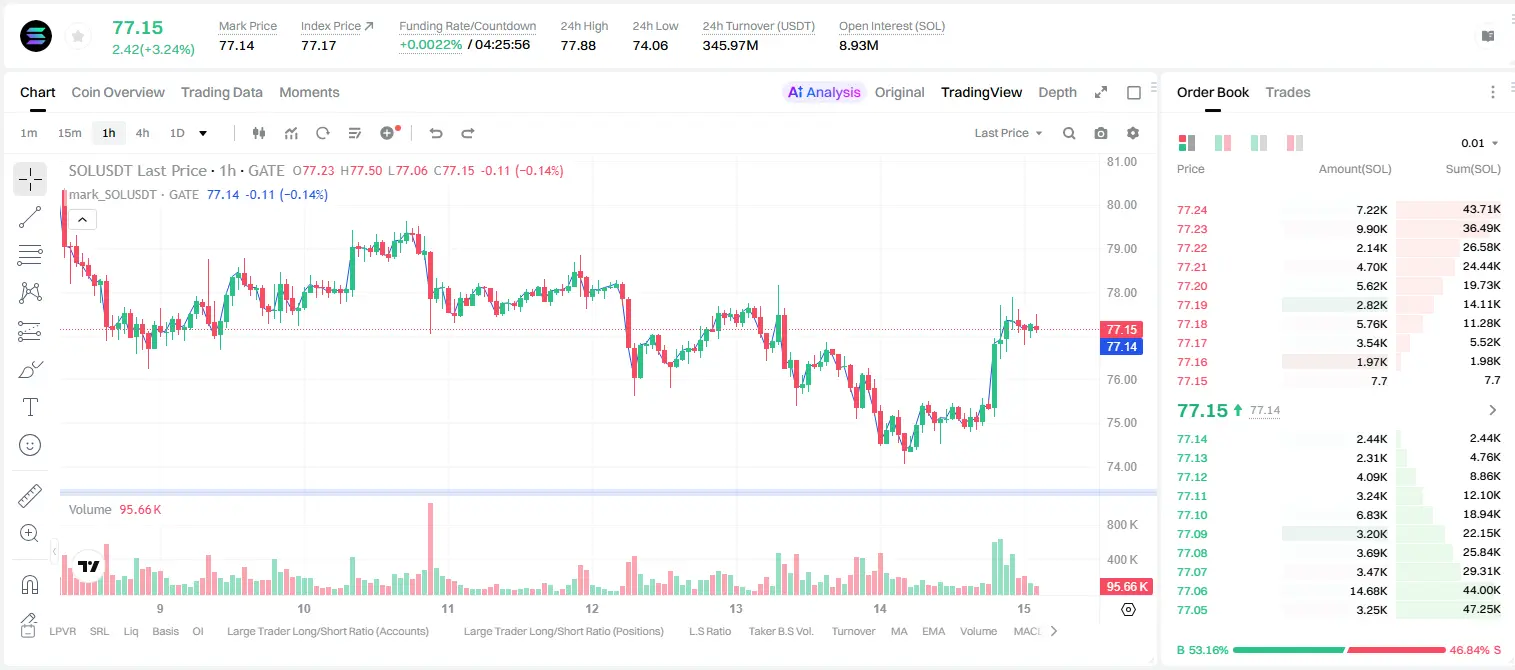
Task: Add SOL to favorites with star icon
Action: coord(78,37)
